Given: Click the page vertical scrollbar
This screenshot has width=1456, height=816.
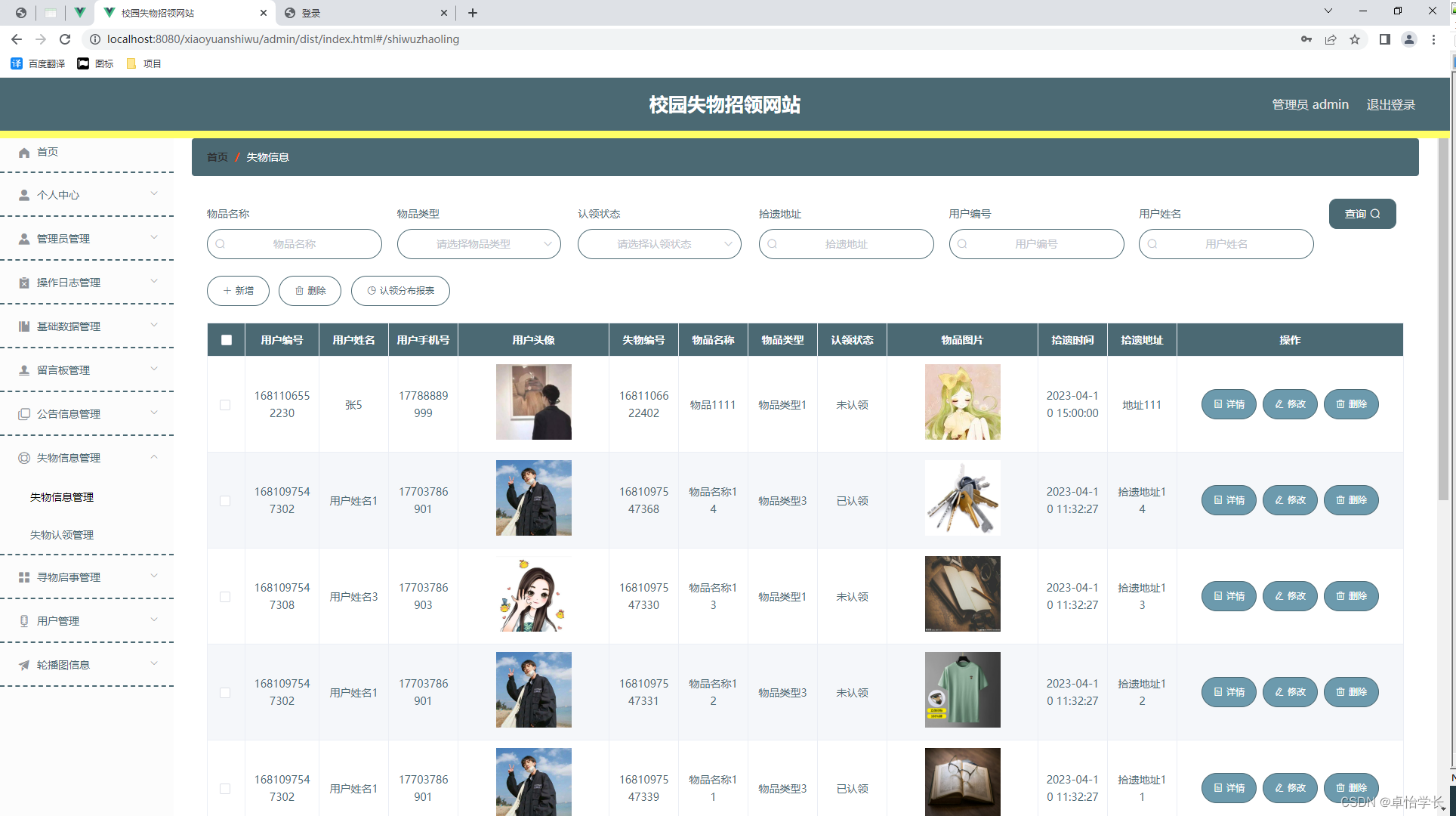Looking at the screenshot, I should pyautogui.click(x=1443, y=317).
